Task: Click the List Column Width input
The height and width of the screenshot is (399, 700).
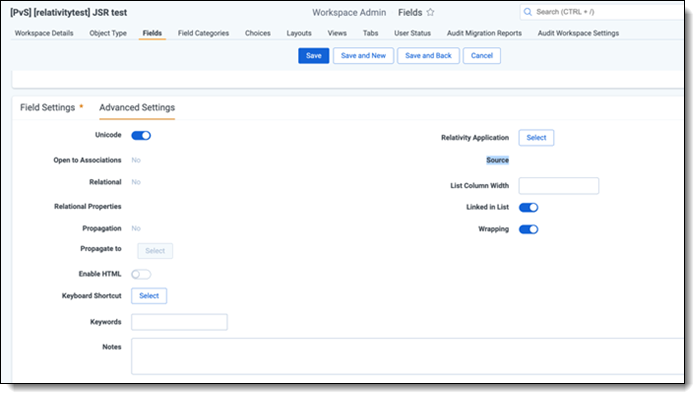Action: click(x=558, y=186)
